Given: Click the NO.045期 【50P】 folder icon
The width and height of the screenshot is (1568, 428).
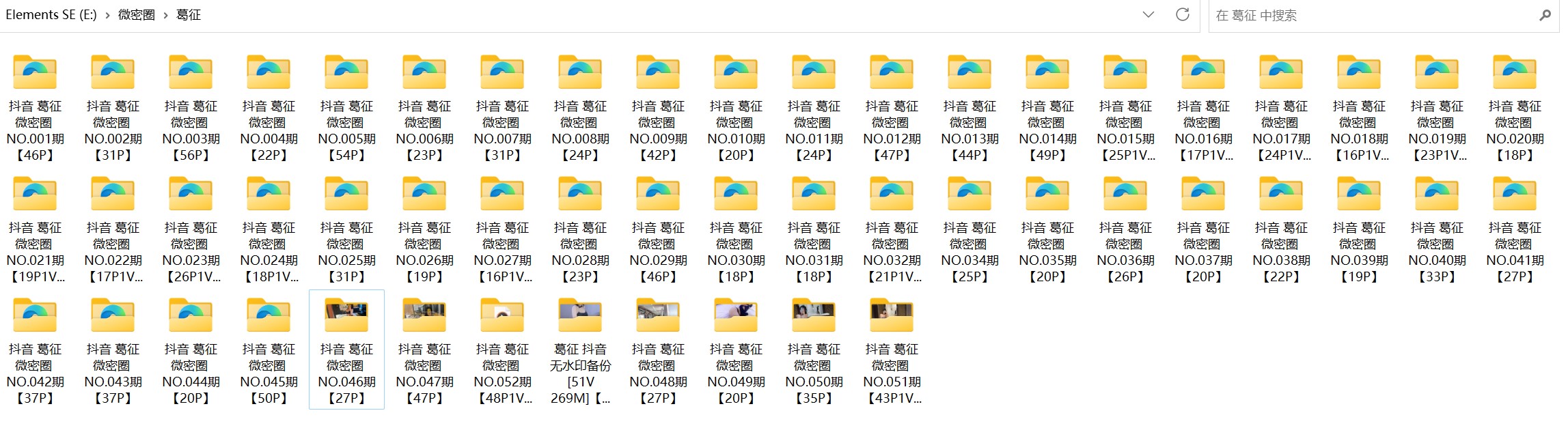Looking at the screenshot, I should coord(269,315).
